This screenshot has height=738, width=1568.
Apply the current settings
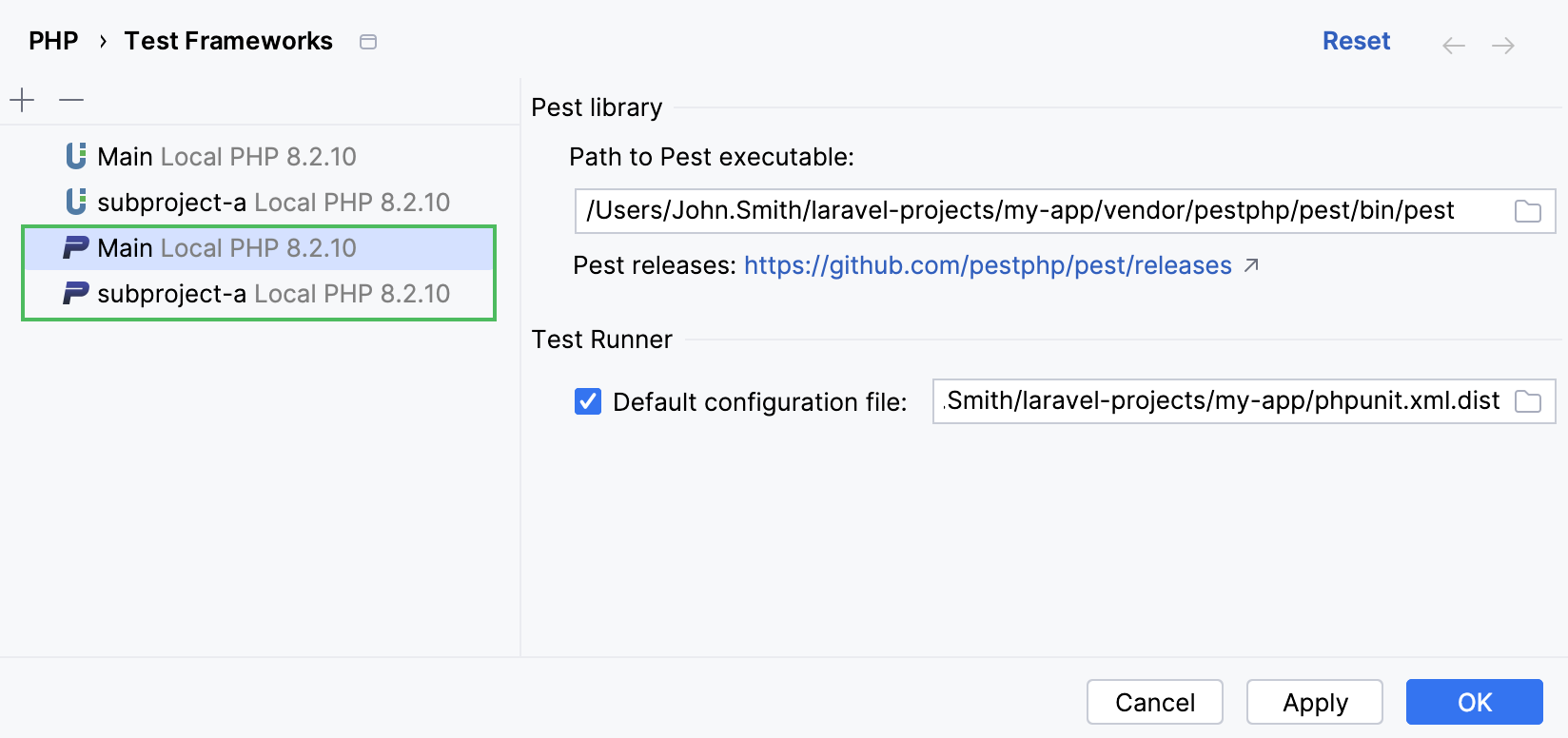tap(1315, 702)
